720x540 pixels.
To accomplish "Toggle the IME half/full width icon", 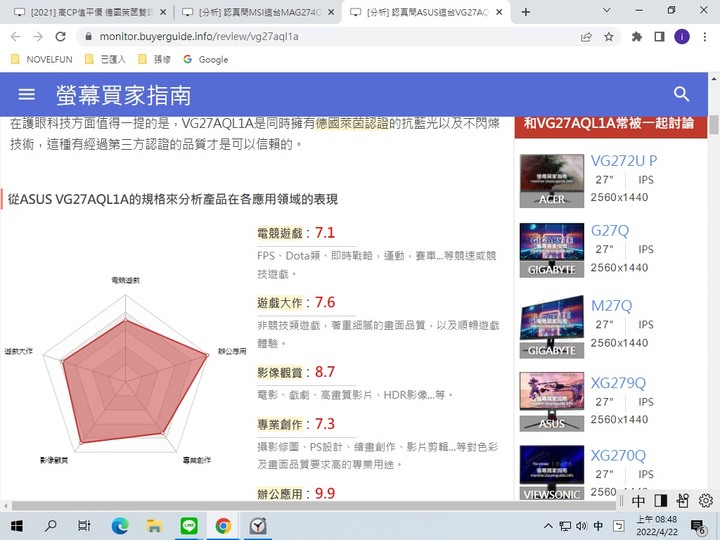I will 661,501.
